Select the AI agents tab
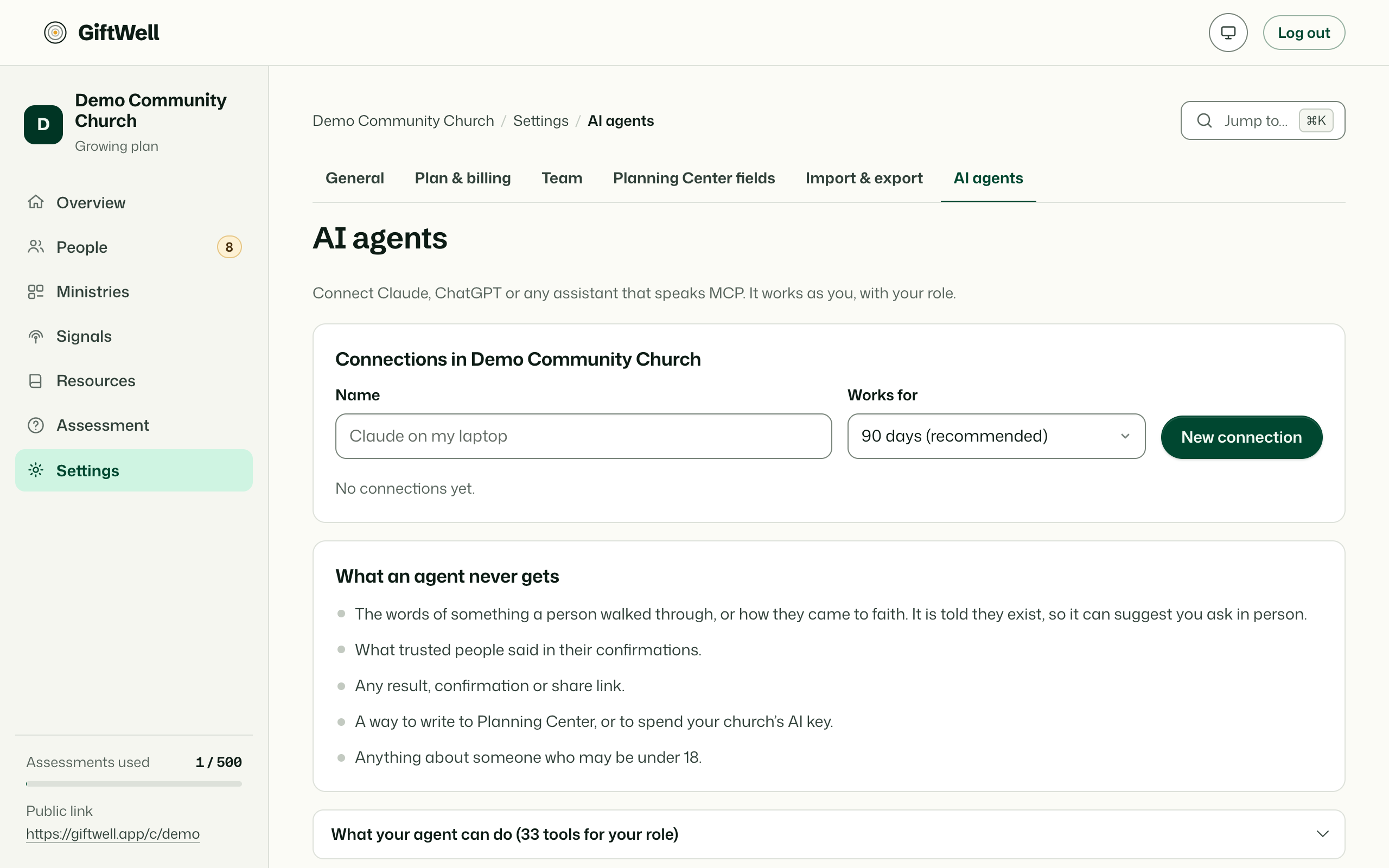Screen dimensions: 1389x868 pyautogui.click(x=988, y=178)
